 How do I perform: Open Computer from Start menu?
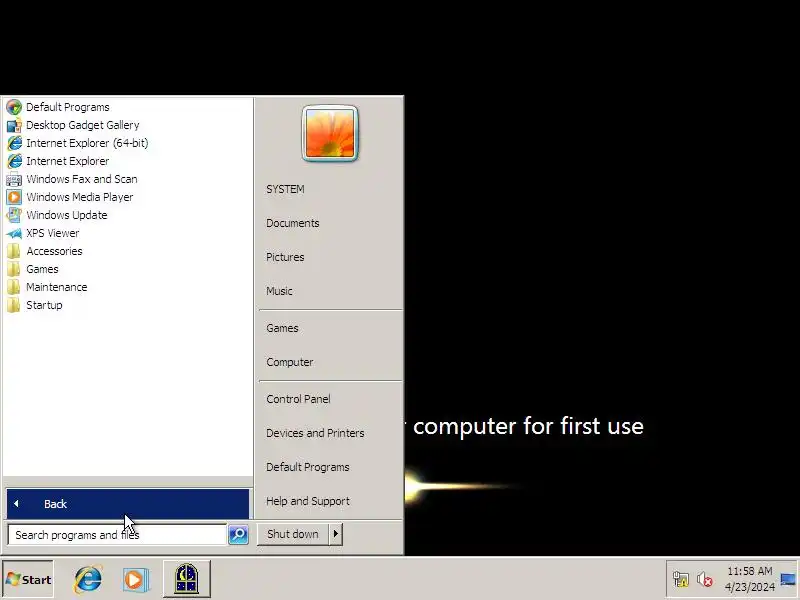(289, 362)
